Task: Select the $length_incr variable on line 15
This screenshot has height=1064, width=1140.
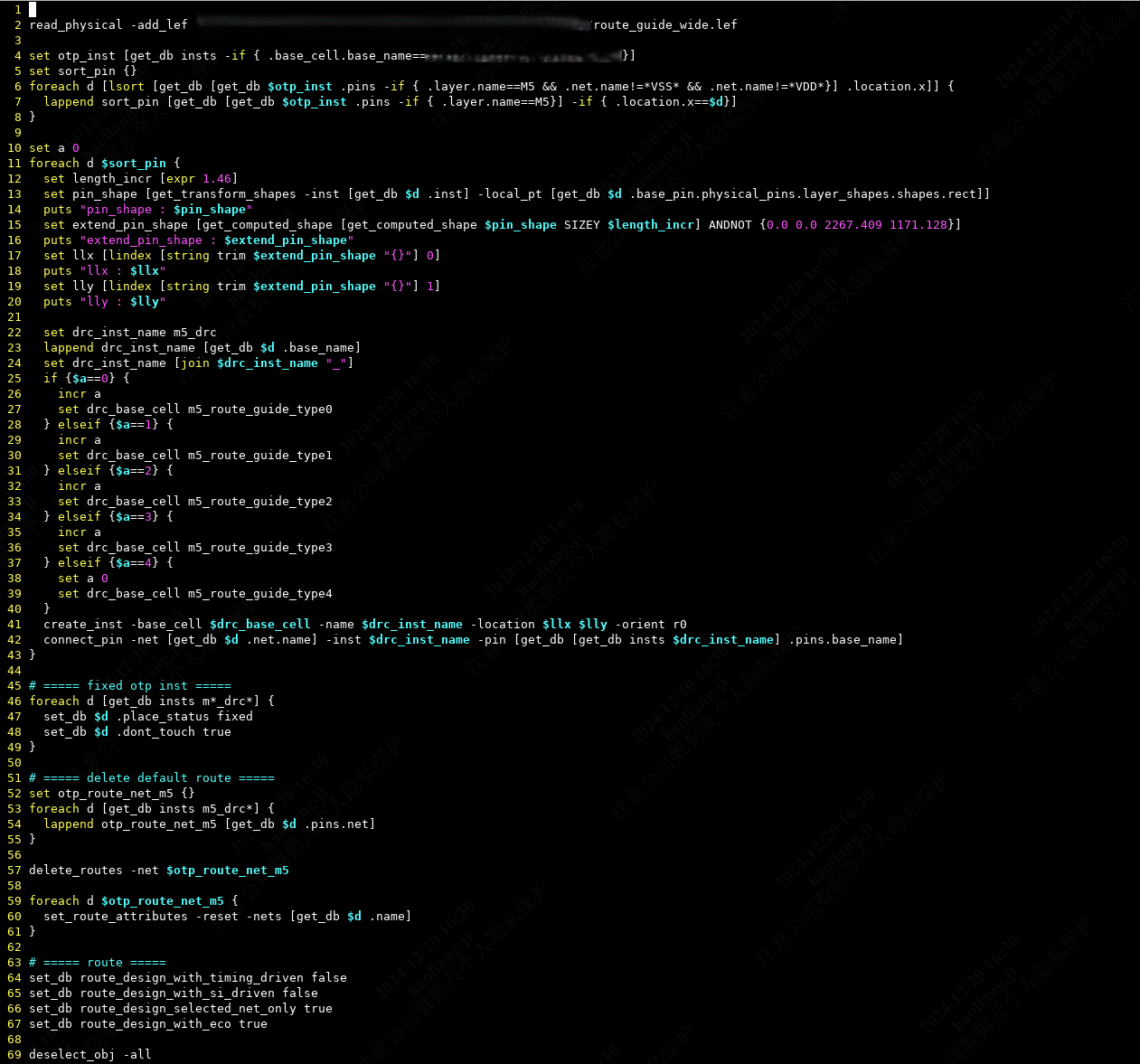Action: [651, 224]
